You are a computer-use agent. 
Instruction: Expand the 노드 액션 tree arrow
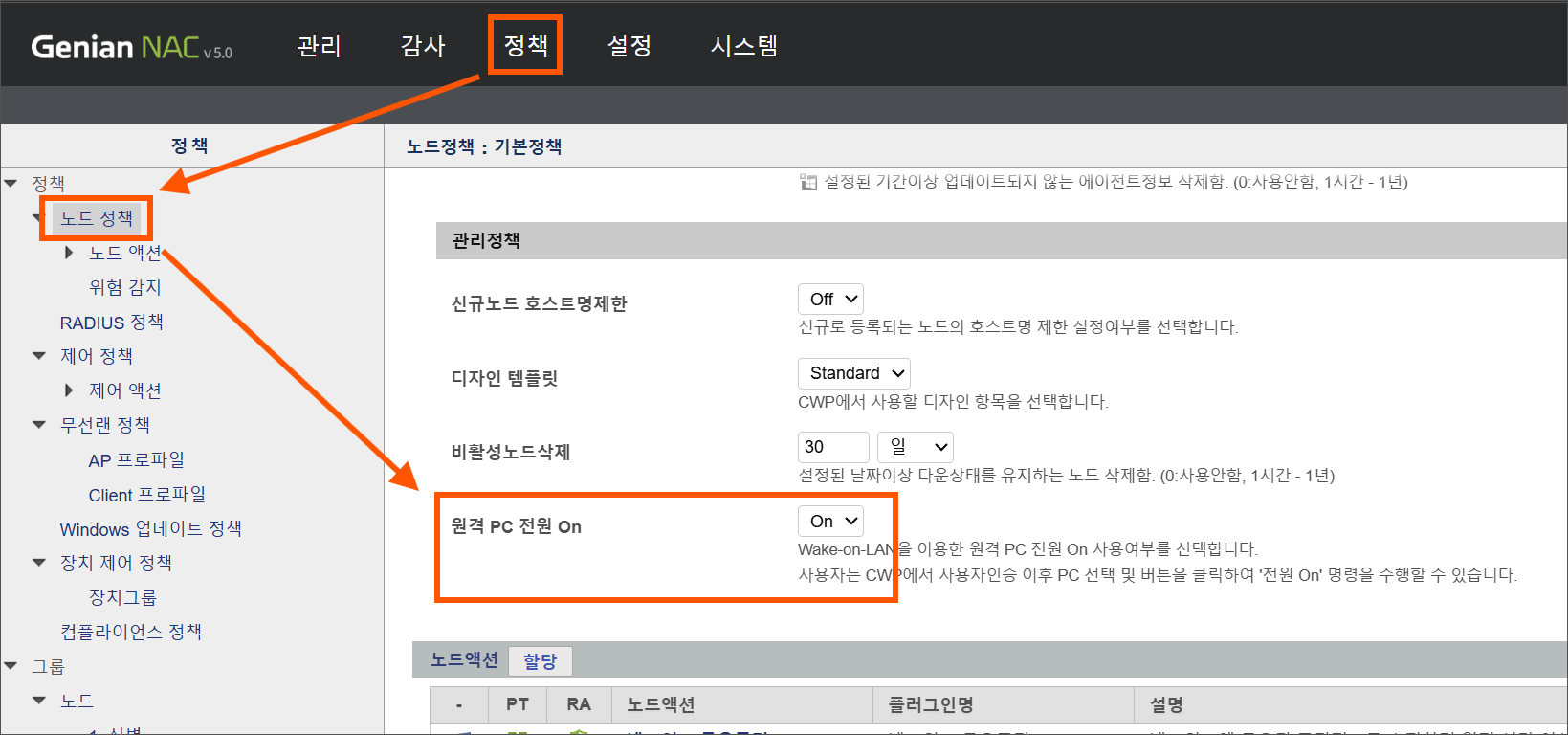(x=69, y=253)
